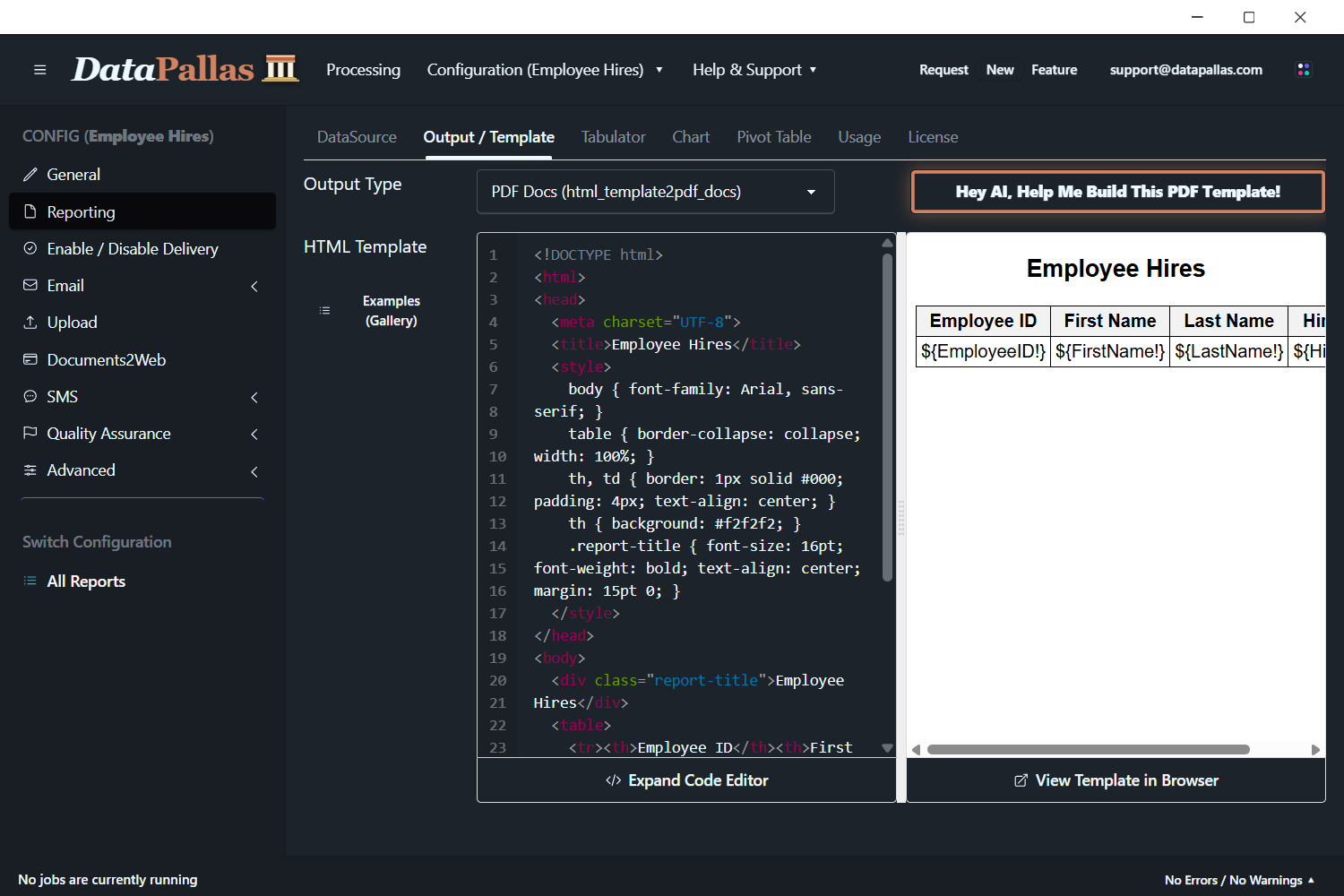Image resolution: width=1344 pixels, height=896 pixels.
Task: Click the support@datapallas.com email link
Action: click(x=1186, y=70)
